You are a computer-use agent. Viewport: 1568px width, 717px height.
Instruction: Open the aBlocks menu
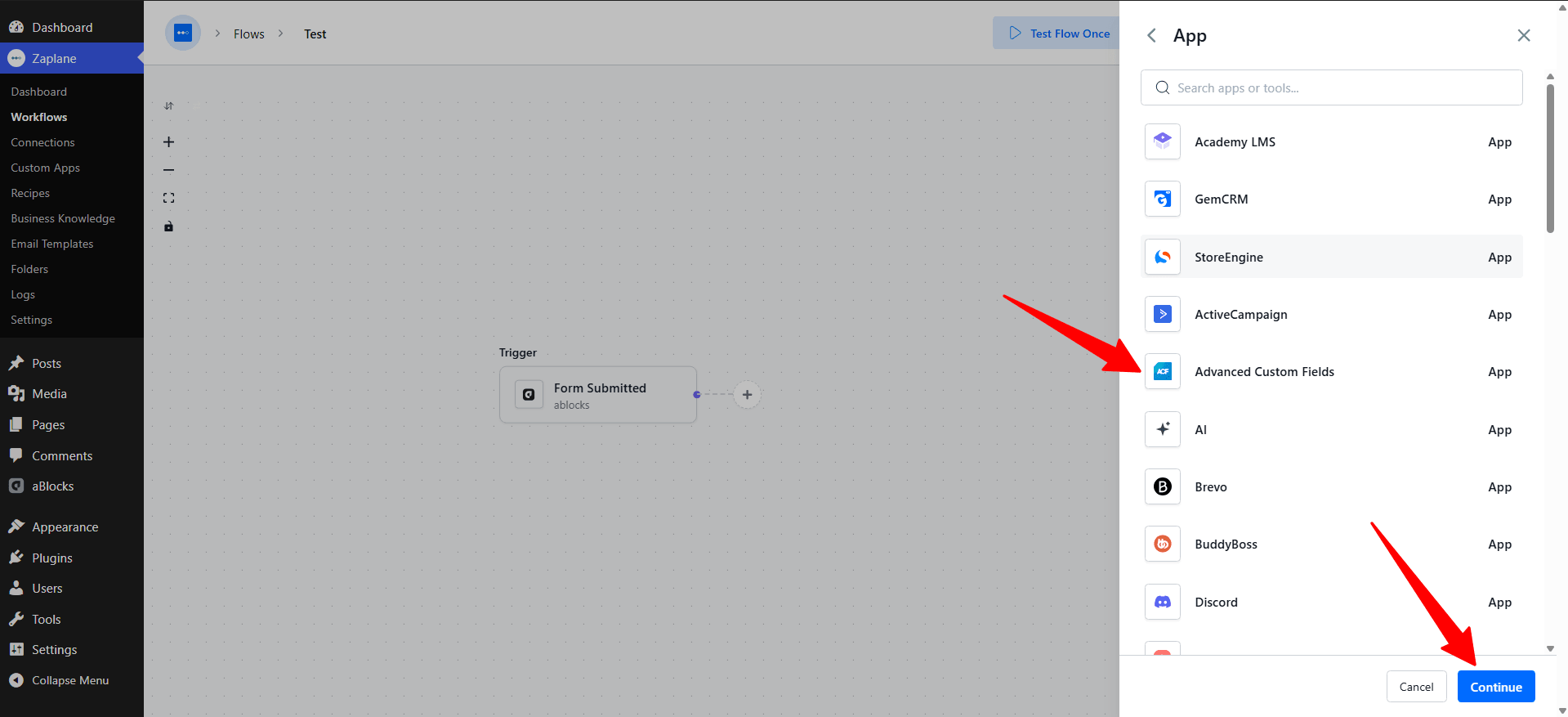click(x=72, y=486)
